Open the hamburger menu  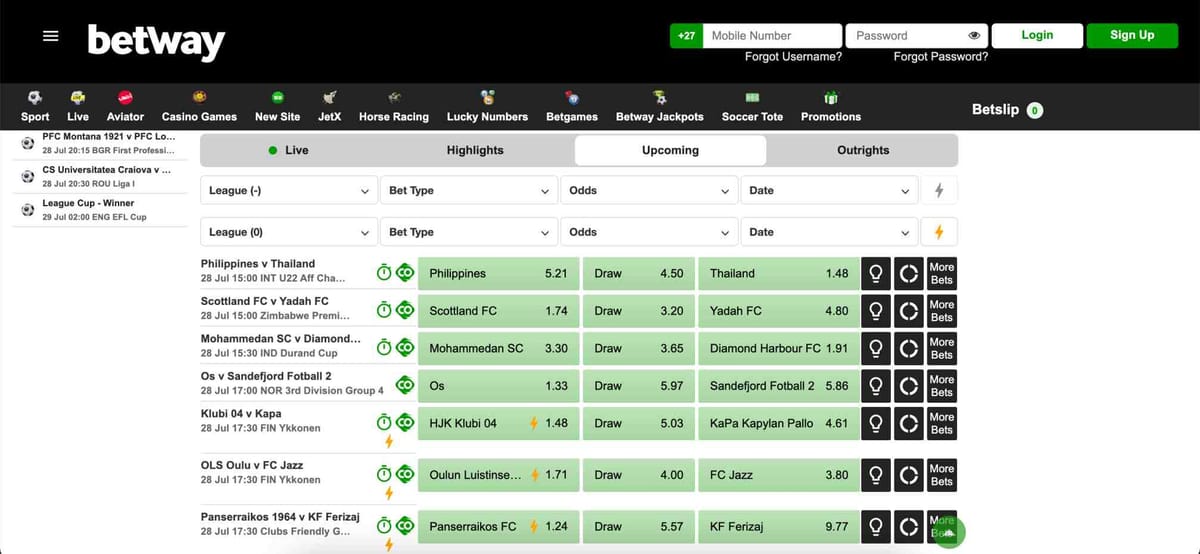point(51,35)
